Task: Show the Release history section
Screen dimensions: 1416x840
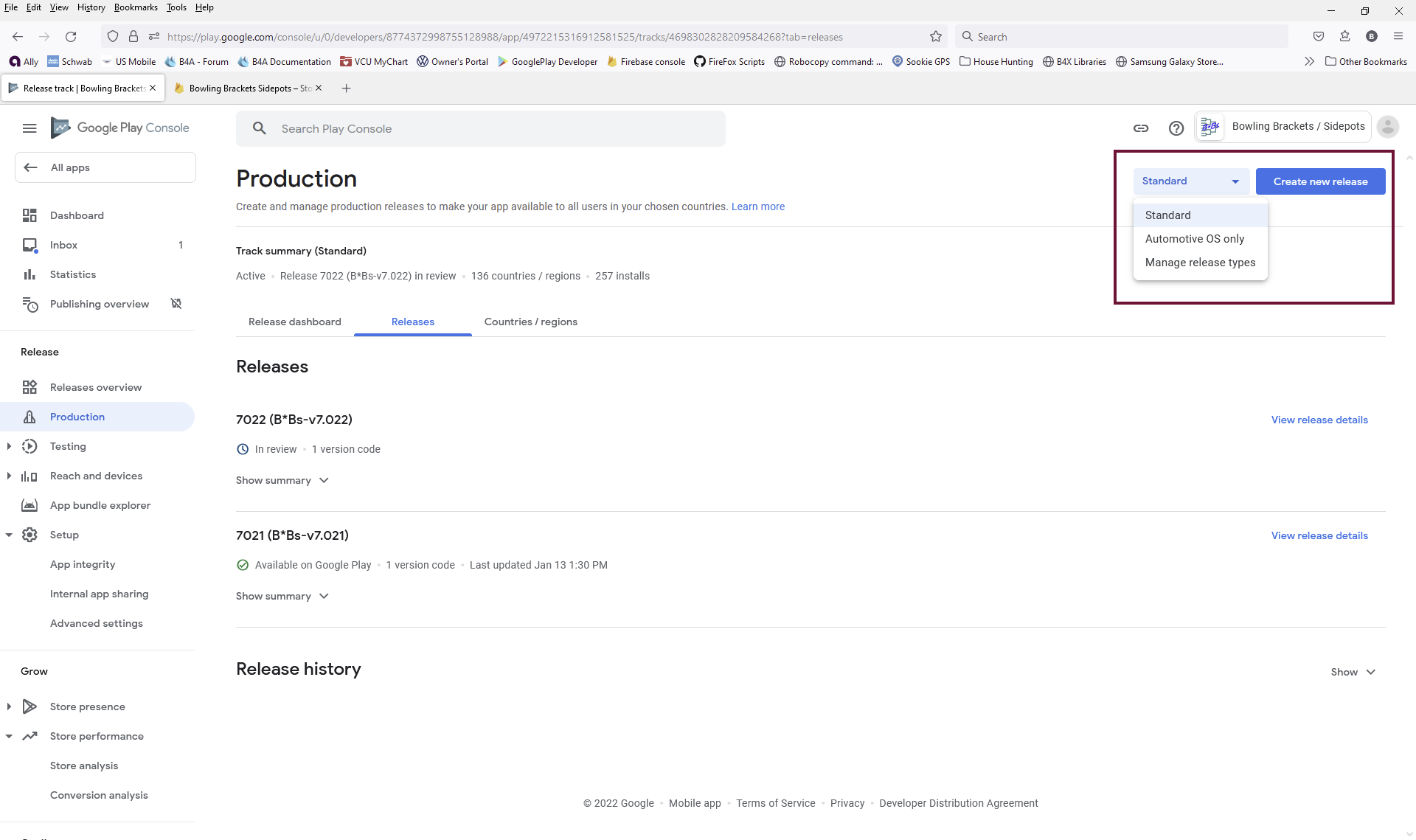Action: click(x=1353, y=672)
